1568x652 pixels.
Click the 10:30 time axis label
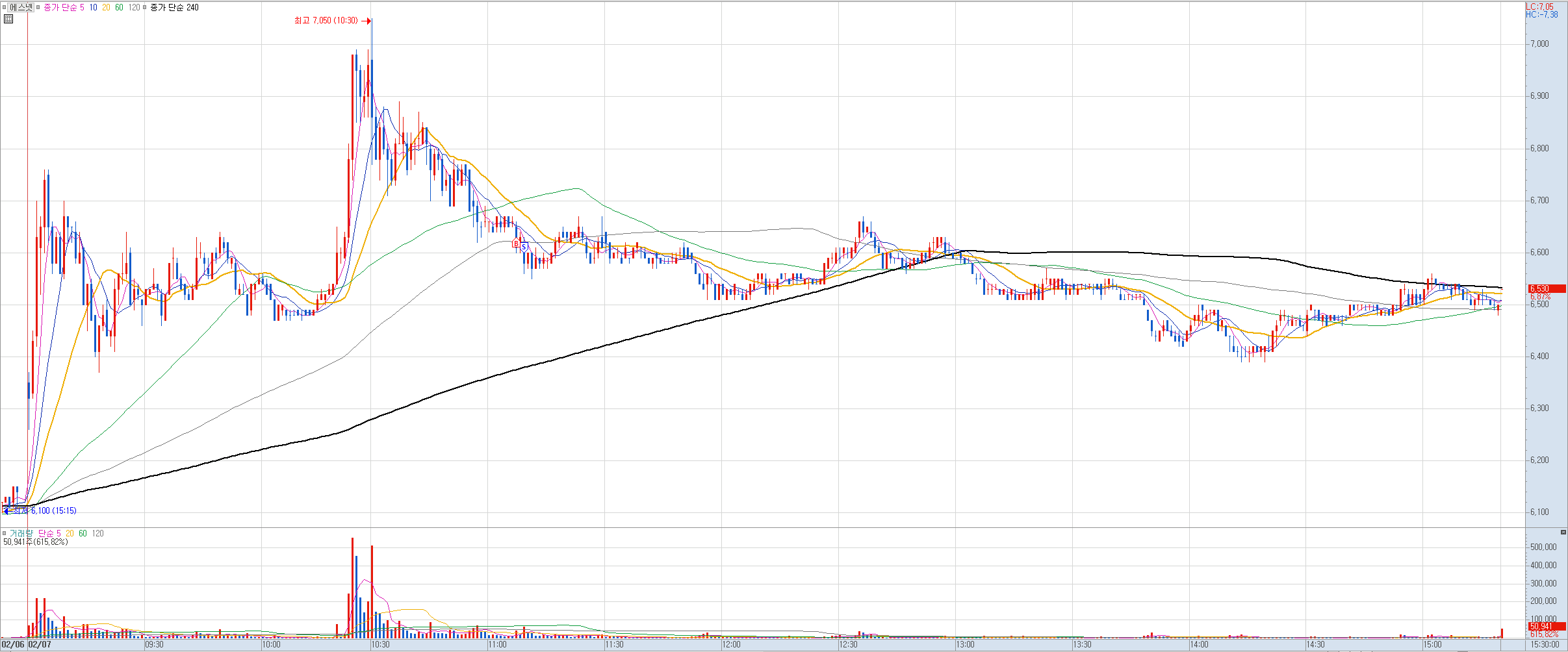(381, 645)
